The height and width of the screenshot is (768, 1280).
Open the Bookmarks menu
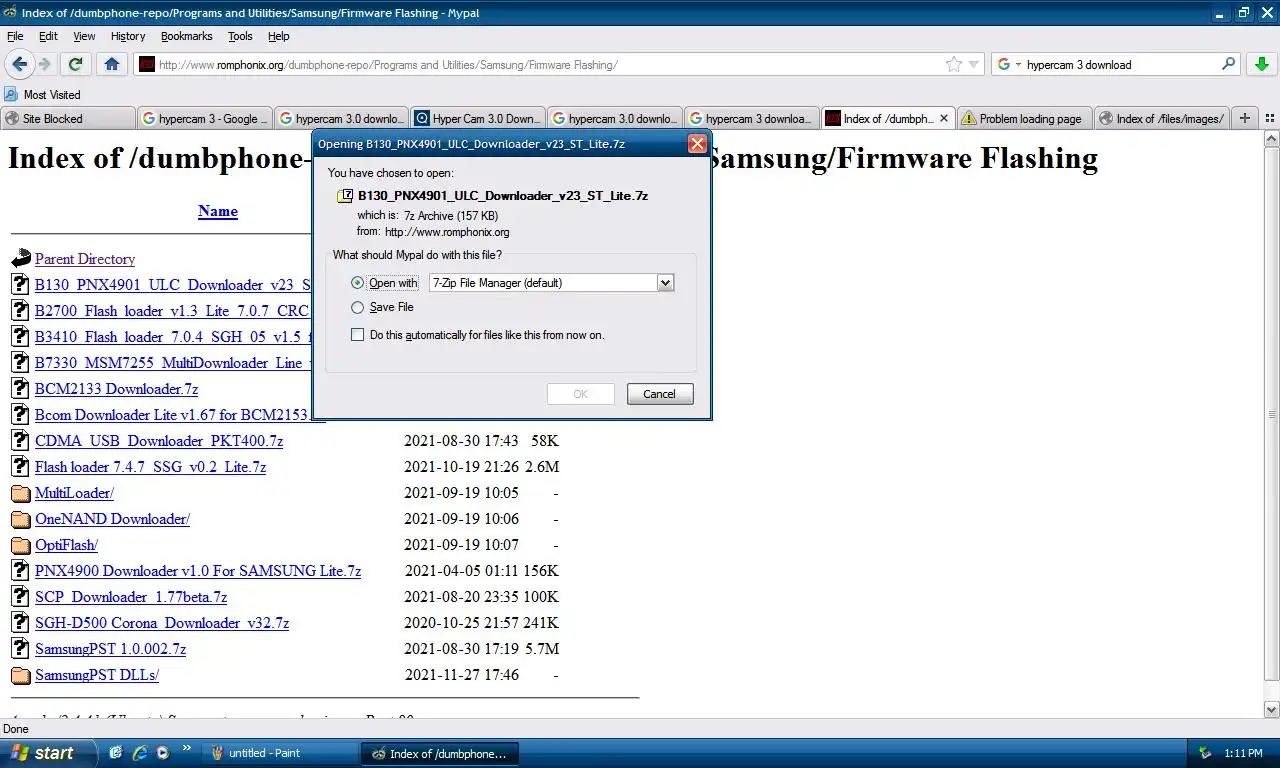[187, 36]
